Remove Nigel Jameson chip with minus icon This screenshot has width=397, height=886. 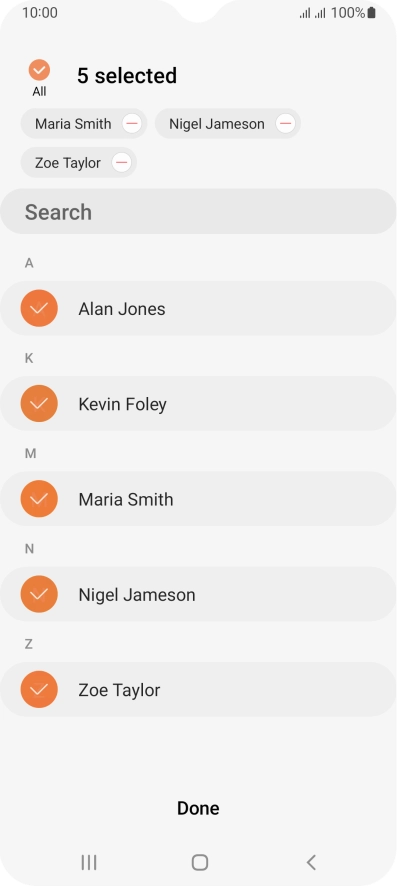pyautogui.click(x=285, y=123)
